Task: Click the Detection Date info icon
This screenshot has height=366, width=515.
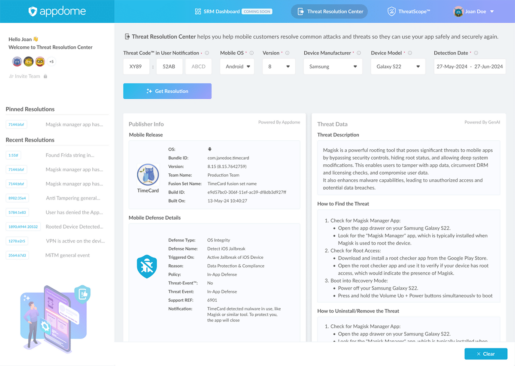Action: [x=476, y=53]
